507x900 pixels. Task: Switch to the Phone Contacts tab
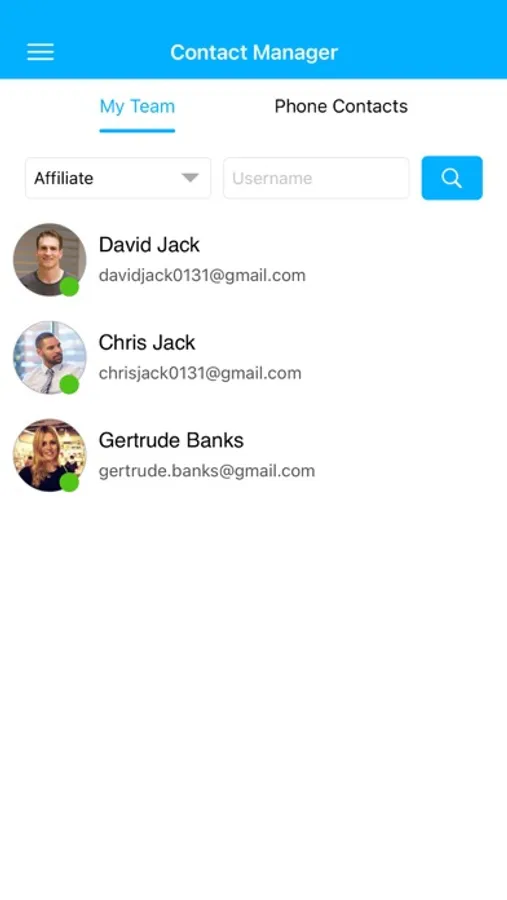click(341, 106)
